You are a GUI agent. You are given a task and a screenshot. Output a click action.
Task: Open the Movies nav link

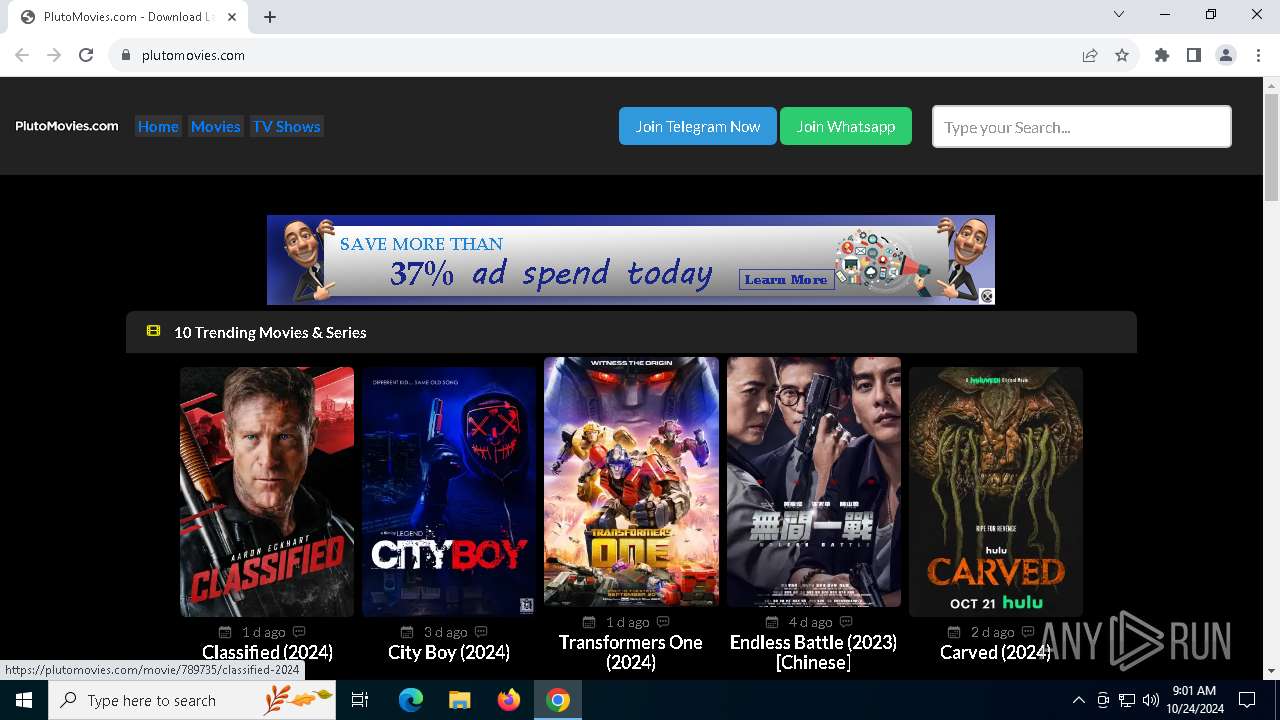[x=215, y=126]
